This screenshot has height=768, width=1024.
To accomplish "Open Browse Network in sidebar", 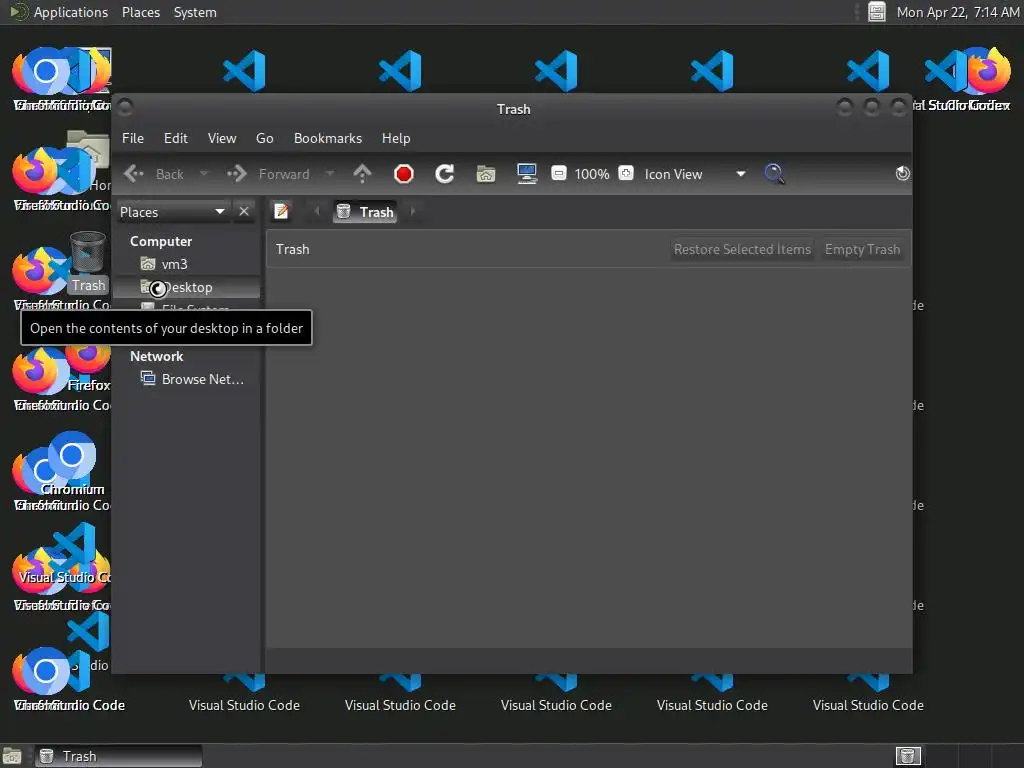I will [x=186, y=379].
